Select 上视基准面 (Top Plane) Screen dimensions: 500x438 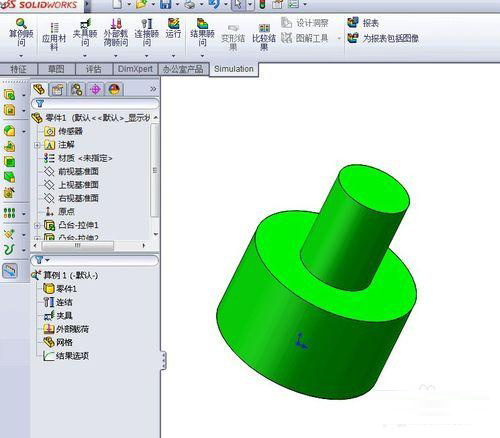pyautogui.click(x=71, y=185)
